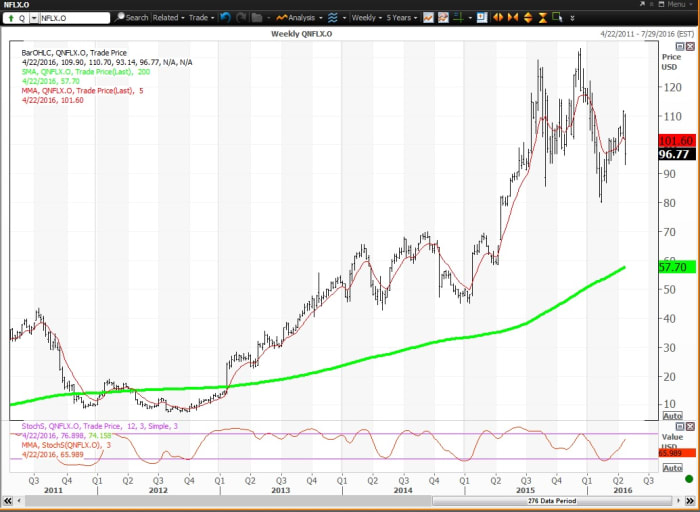Click the 2015 year label on the time axis

point(525,490)
